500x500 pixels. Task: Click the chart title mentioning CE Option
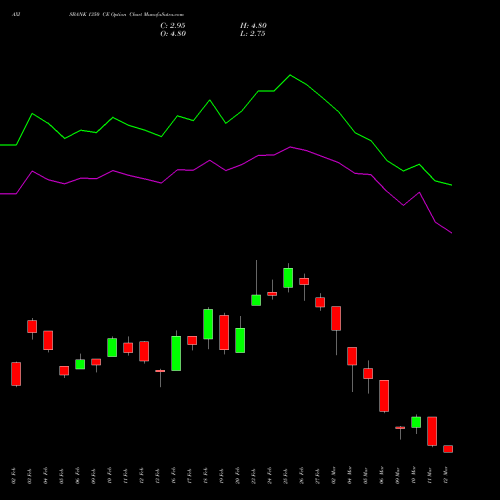126,15
